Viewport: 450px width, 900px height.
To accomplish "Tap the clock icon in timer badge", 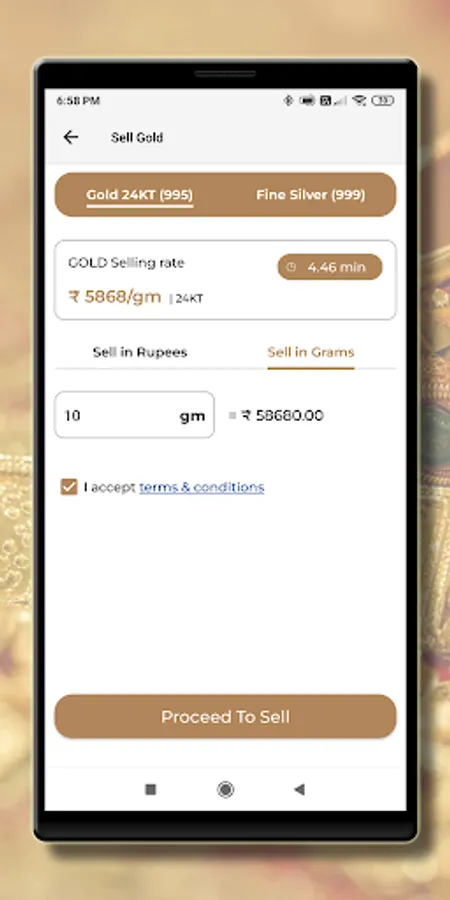I will [291, 267].
